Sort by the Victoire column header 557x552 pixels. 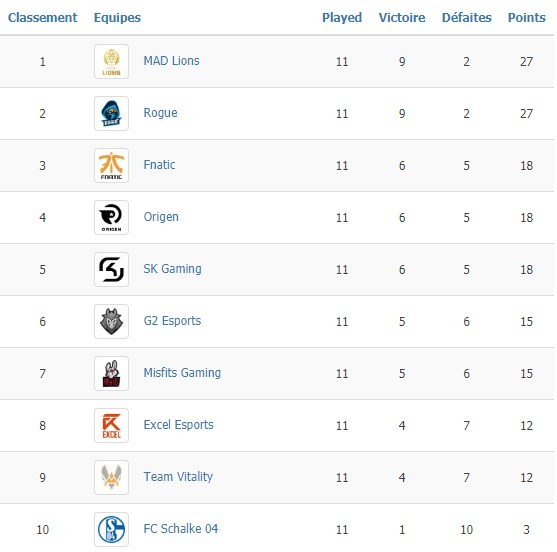pyautogui.click(x=402, y=17)
